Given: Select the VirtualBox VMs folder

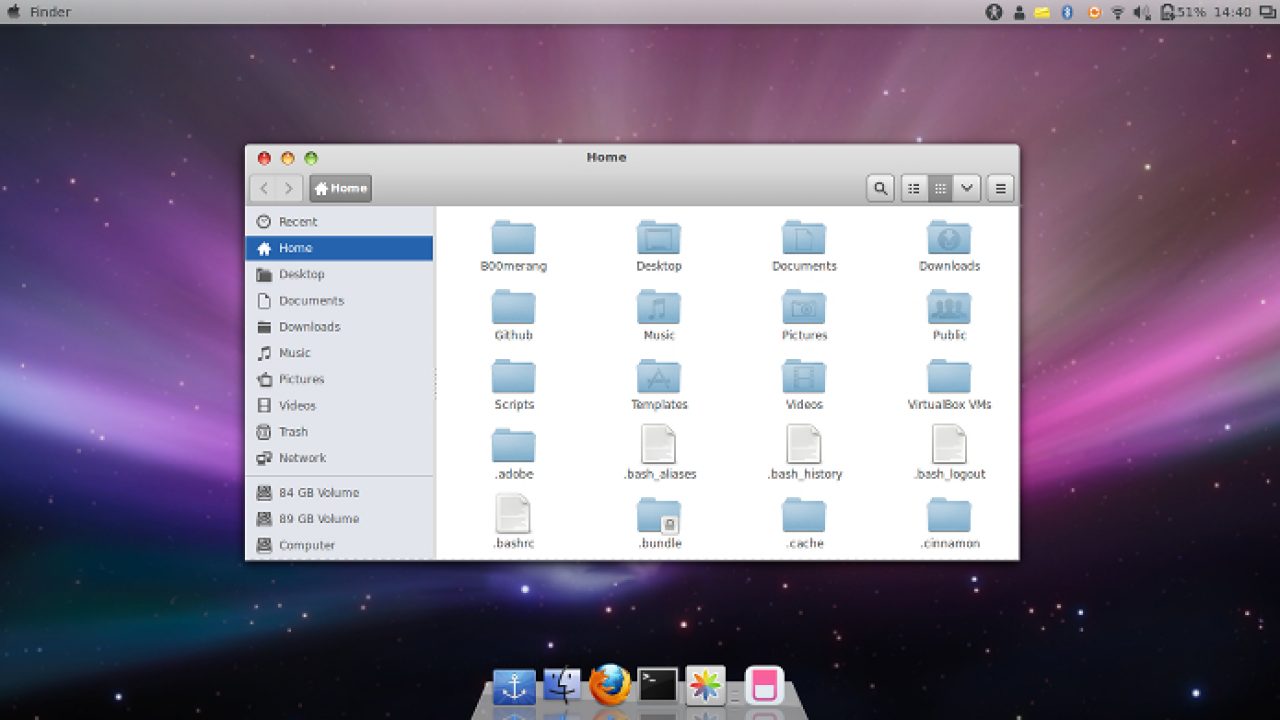Looking at the screenshot, I should pos(949,384).
